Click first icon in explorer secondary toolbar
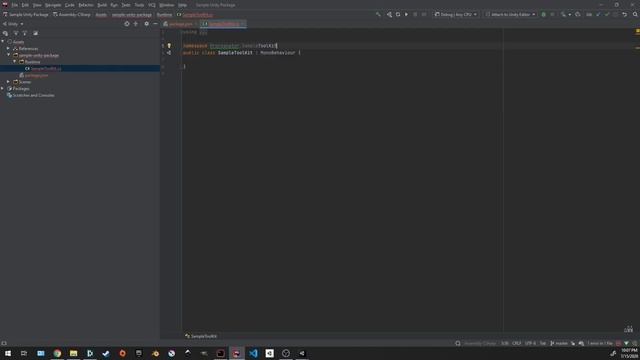Viewport: 640px width, 360px height. click(5, 33)
